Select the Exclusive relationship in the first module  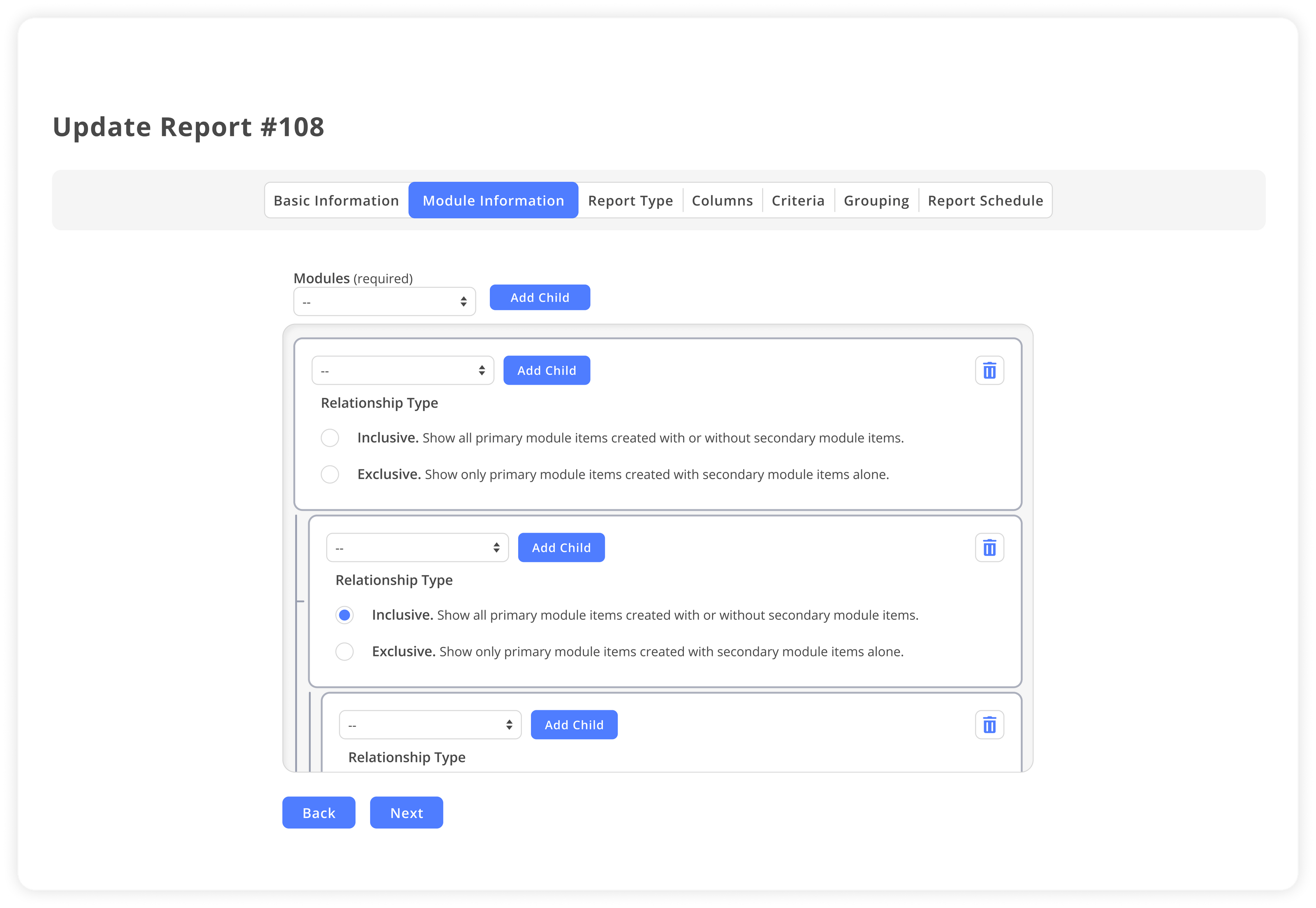click(330, 474)
